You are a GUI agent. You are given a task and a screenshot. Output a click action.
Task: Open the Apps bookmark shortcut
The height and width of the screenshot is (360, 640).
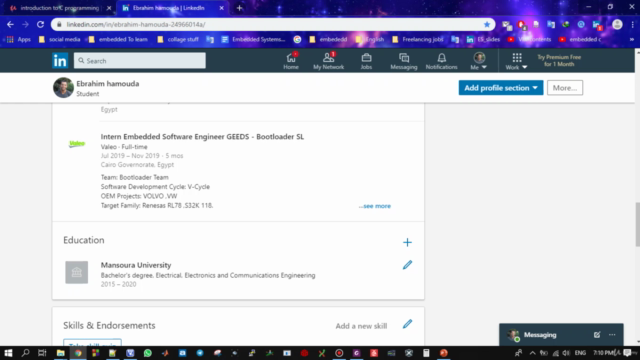[19, 40]
